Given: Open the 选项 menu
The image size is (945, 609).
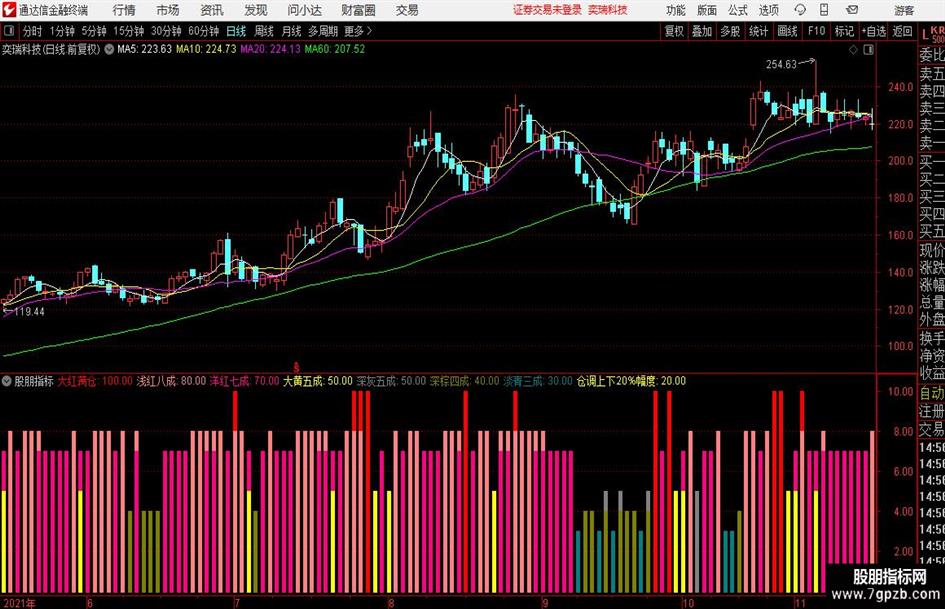Looking at the screenshot, I should tap(768, 10).
